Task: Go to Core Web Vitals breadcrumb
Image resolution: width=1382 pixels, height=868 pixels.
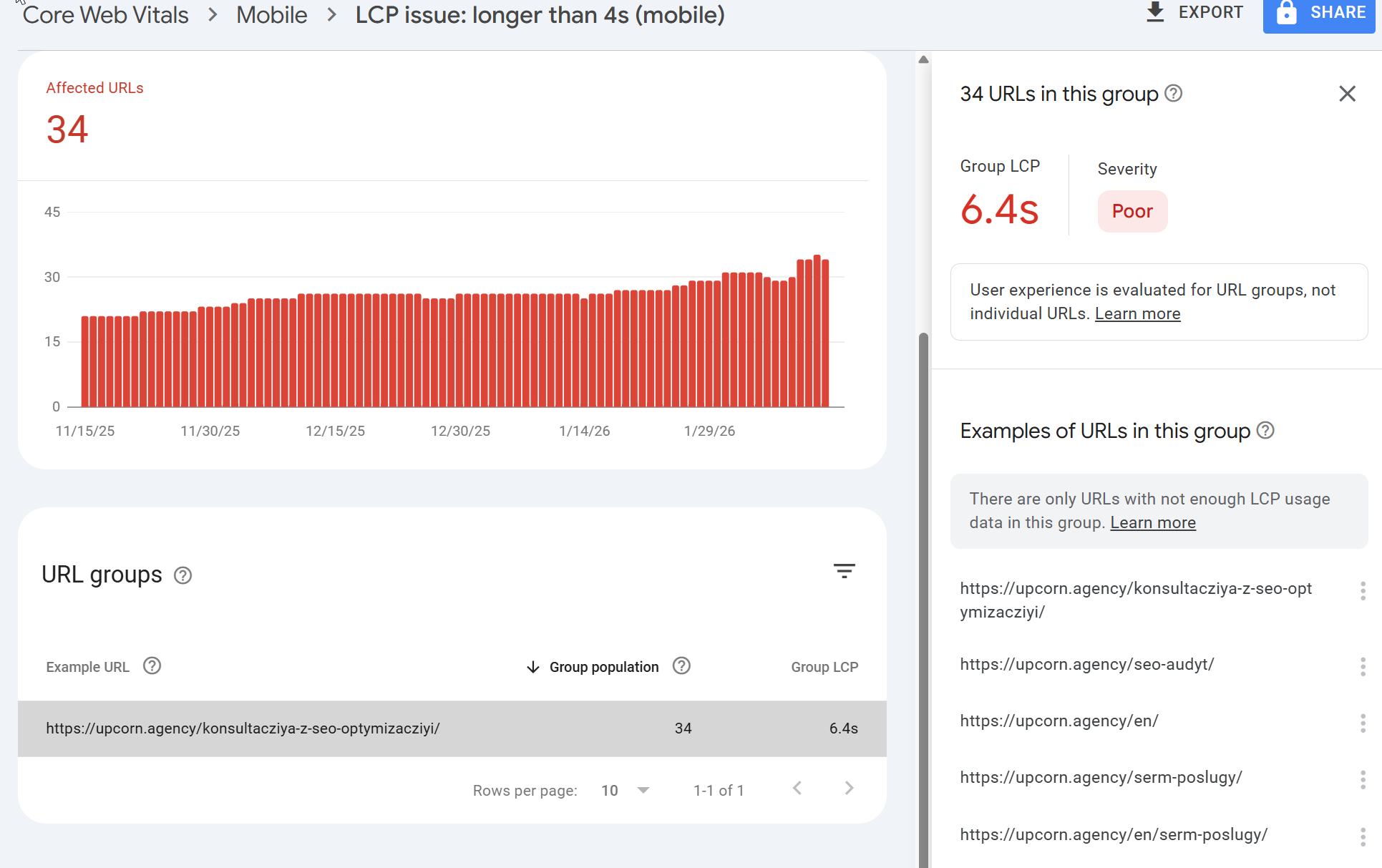Action: [106, 15]
